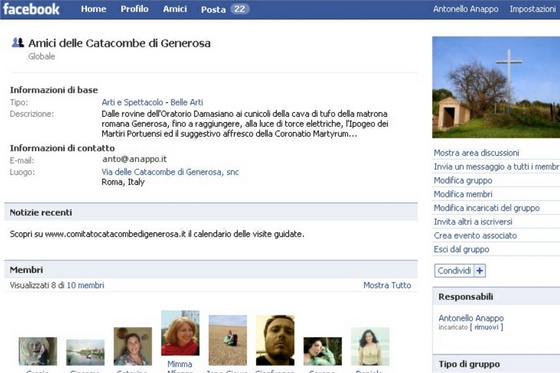Click the email anto@anappo.it
The height and width of the screenshot is (373, 560).
click(134, 159)
